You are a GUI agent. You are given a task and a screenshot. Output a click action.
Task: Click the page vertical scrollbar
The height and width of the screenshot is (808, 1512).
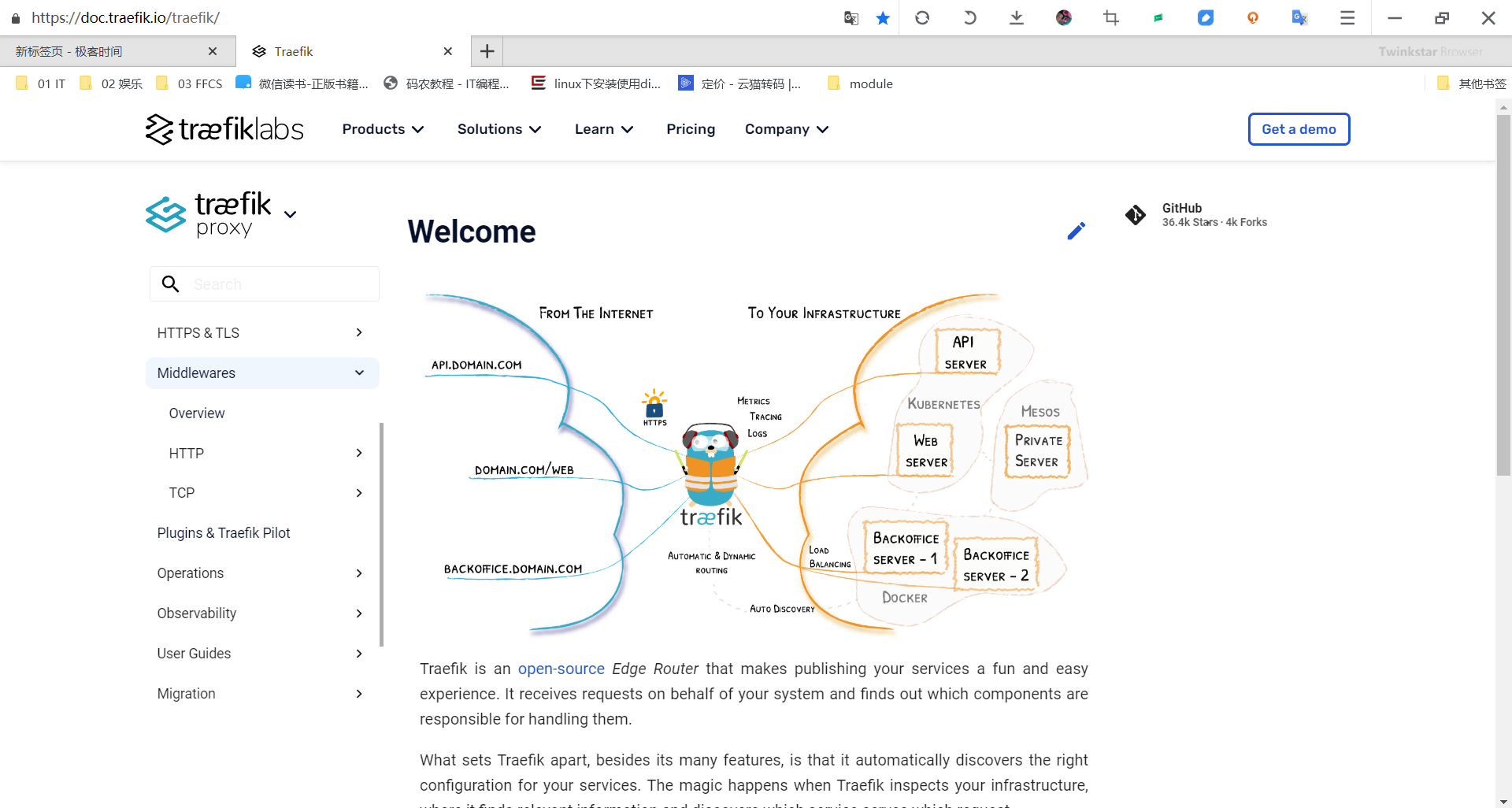pyautogui.click(x=1503, y=295)
